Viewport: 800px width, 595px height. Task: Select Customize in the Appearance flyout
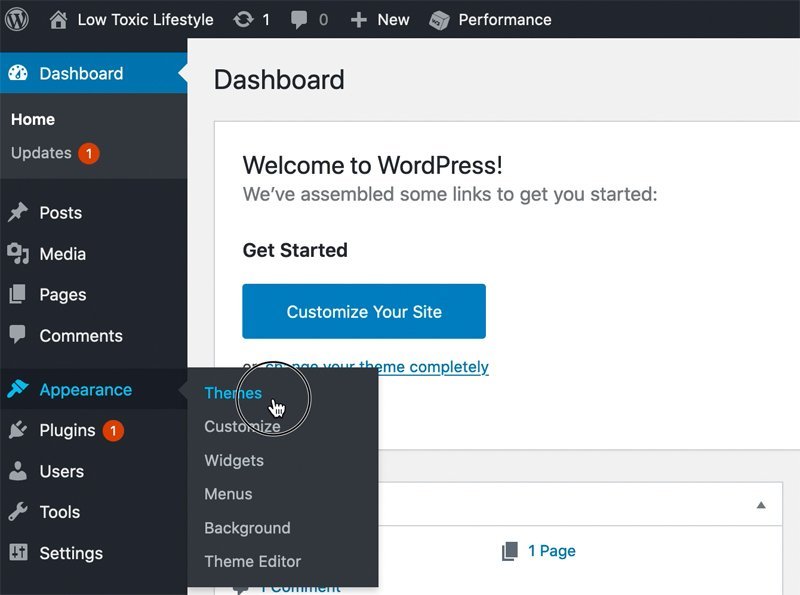pyautogui.click(x=242, y=427)
